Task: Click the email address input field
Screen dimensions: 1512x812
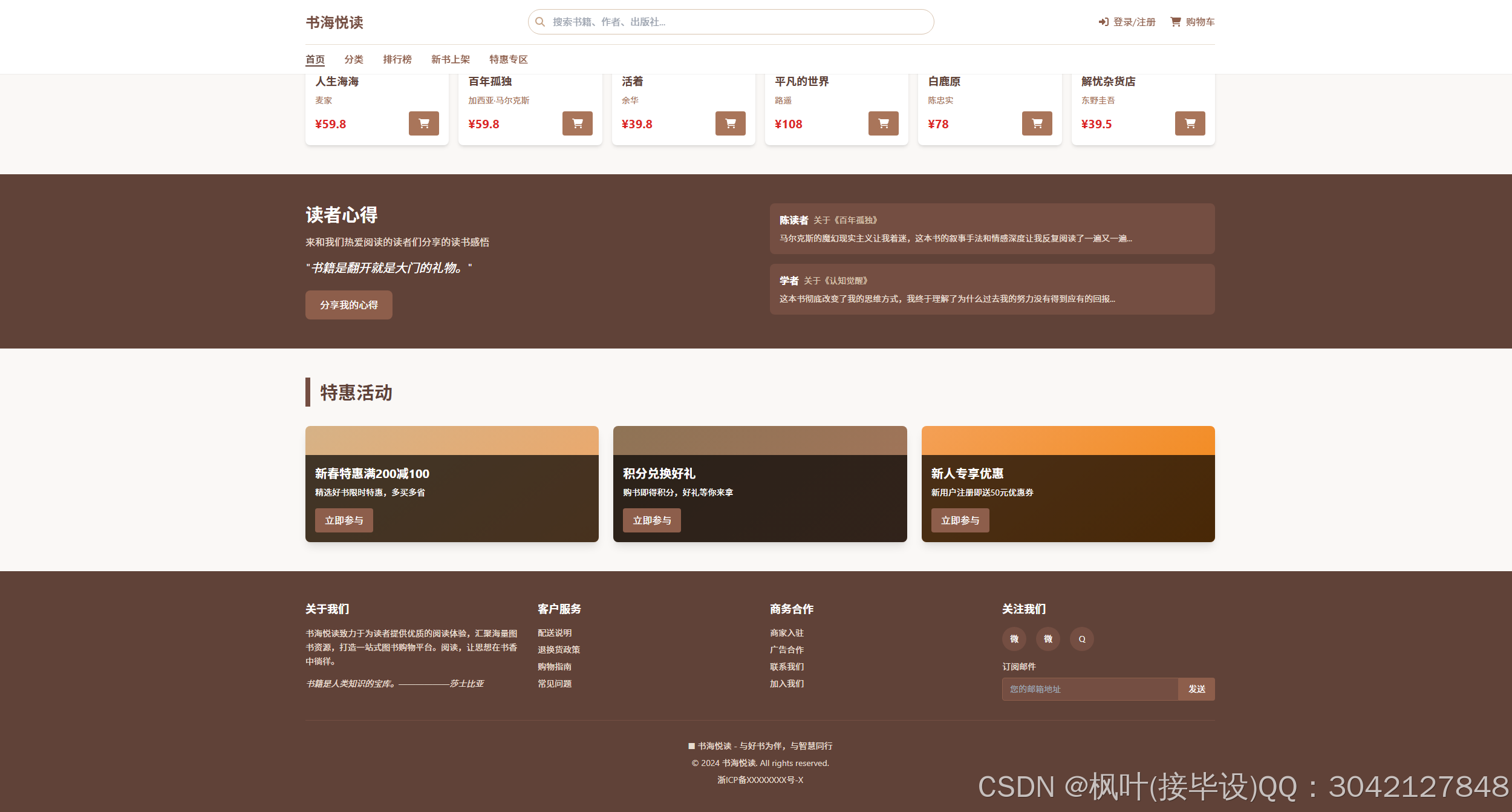Action: (x=1089, y=689)
